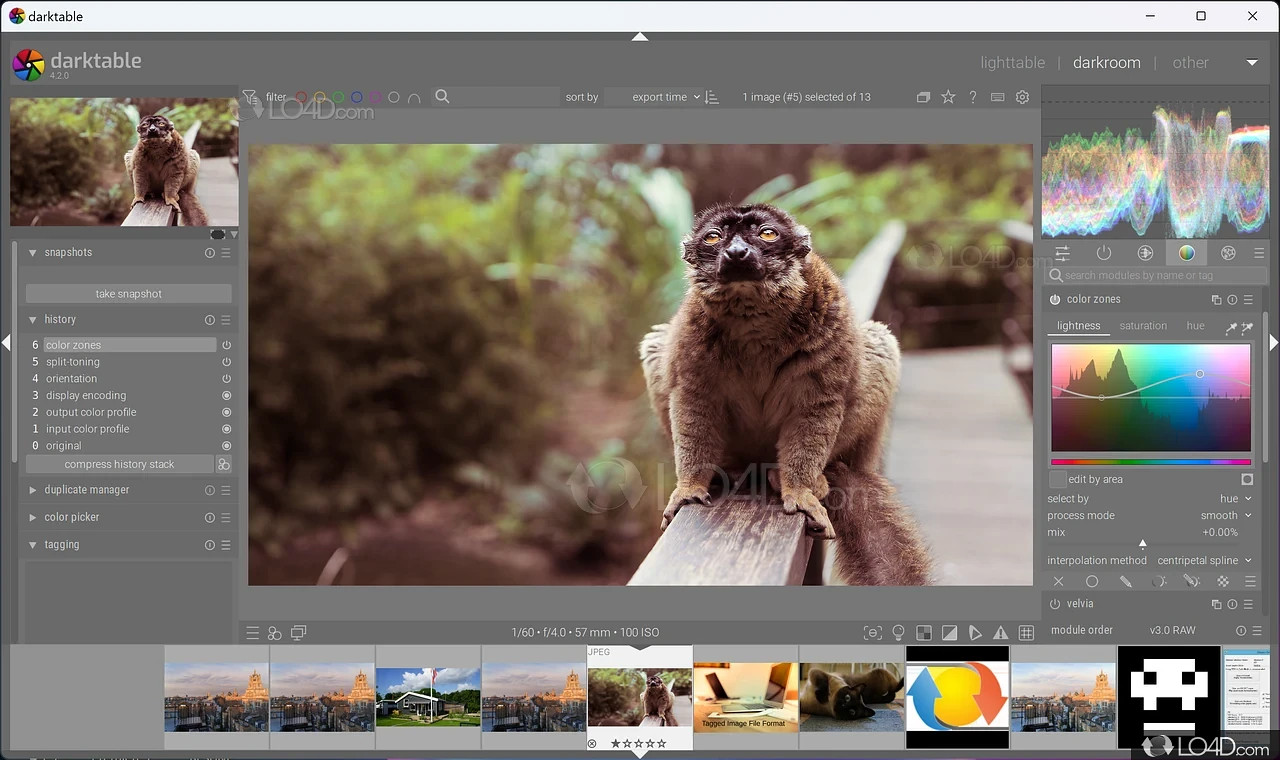Toggle focus peaking mode
This screenshot has height=760, width=1280.
(873, 633)
